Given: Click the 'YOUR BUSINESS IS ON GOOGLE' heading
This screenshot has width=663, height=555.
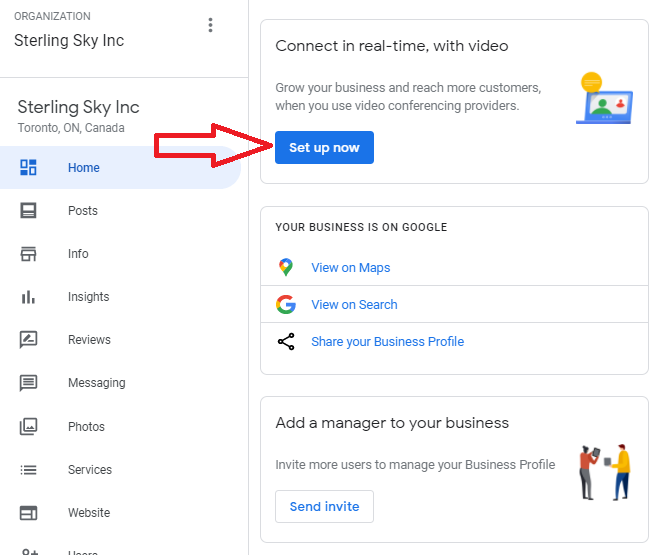Looking at the screenshot, I should (x=361, y=227).
